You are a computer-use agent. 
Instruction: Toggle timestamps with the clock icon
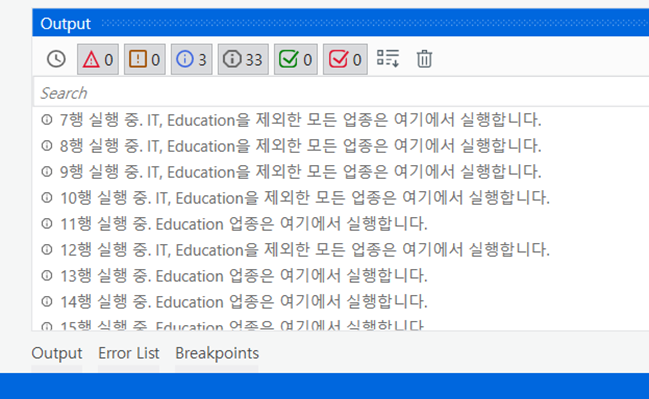(x=56, y=59)
